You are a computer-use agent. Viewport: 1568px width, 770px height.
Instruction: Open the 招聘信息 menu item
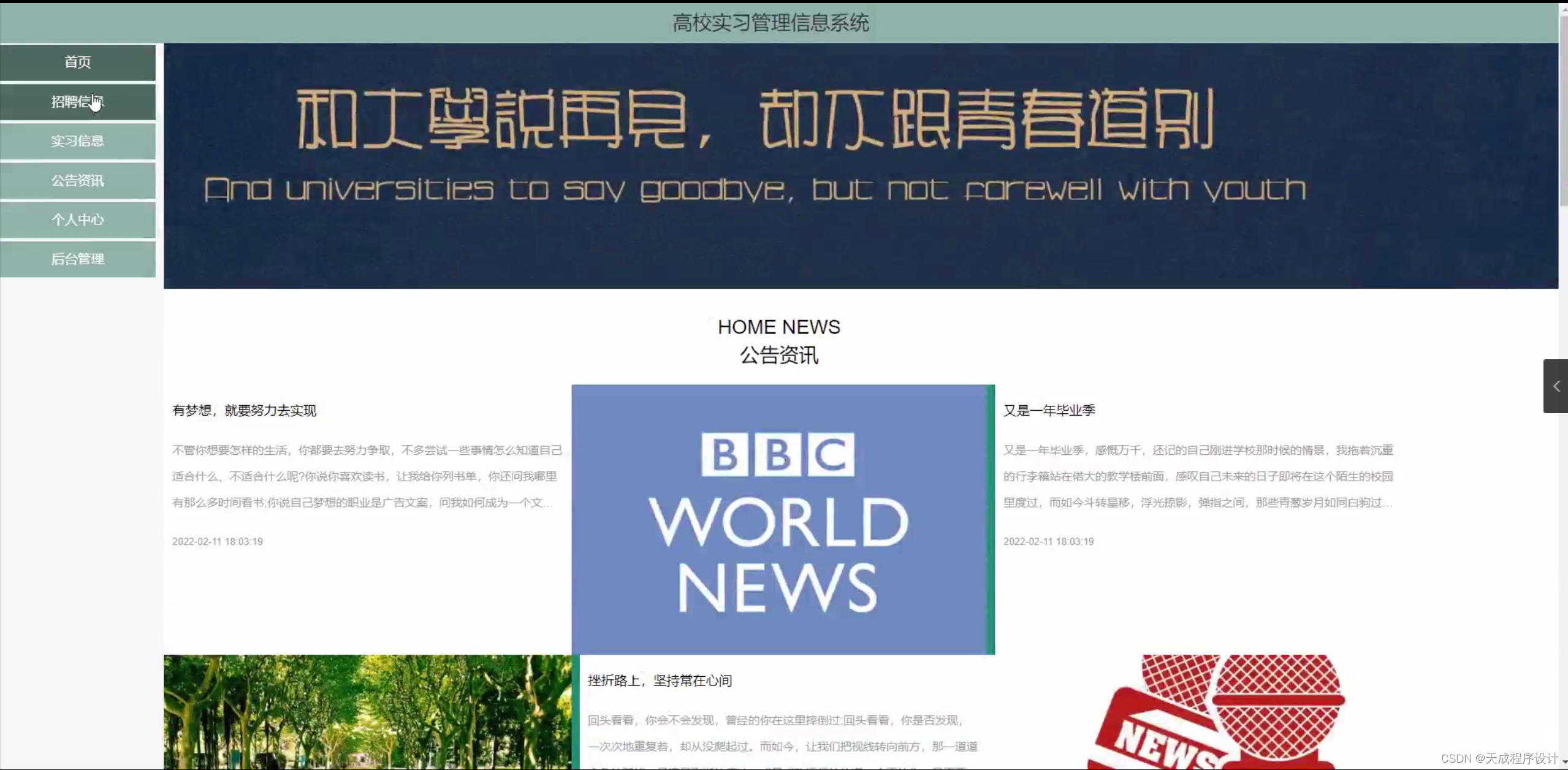point(78,102)
